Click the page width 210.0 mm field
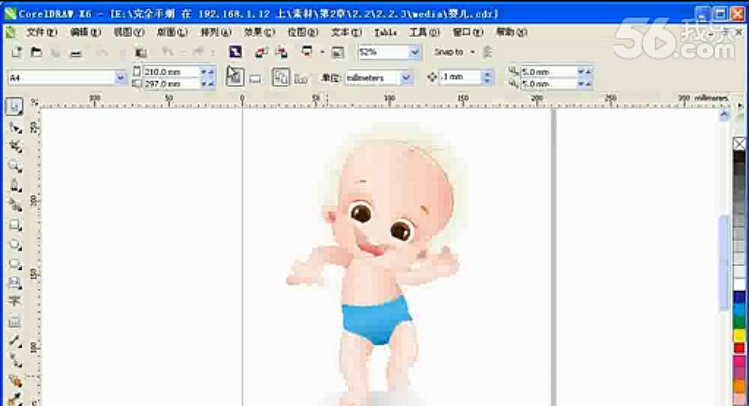This screenshot has width=749, height=406. coord(171,72)
